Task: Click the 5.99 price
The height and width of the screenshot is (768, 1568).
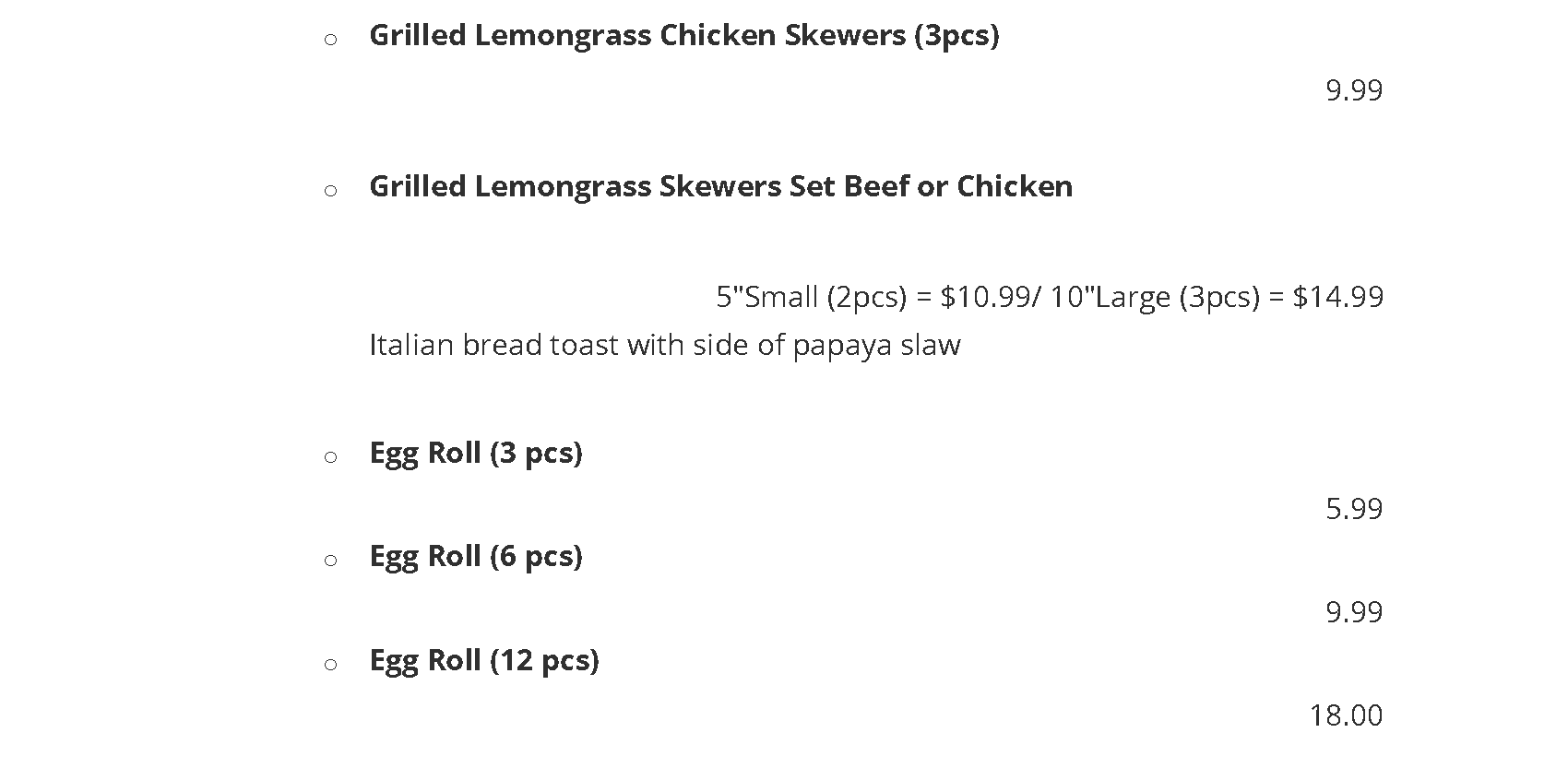Action: coord(1353,509)
